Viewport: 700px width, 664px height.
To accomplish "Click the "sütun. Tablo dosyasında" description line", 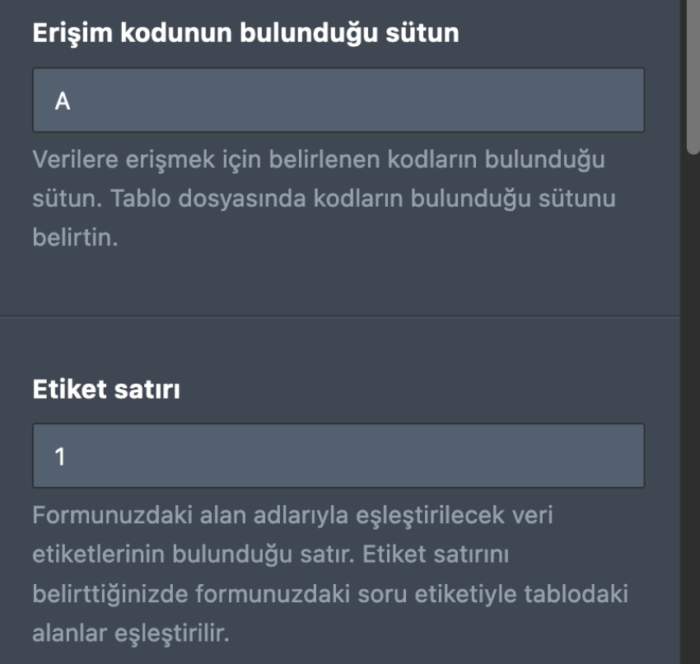I will pos(323,199).
